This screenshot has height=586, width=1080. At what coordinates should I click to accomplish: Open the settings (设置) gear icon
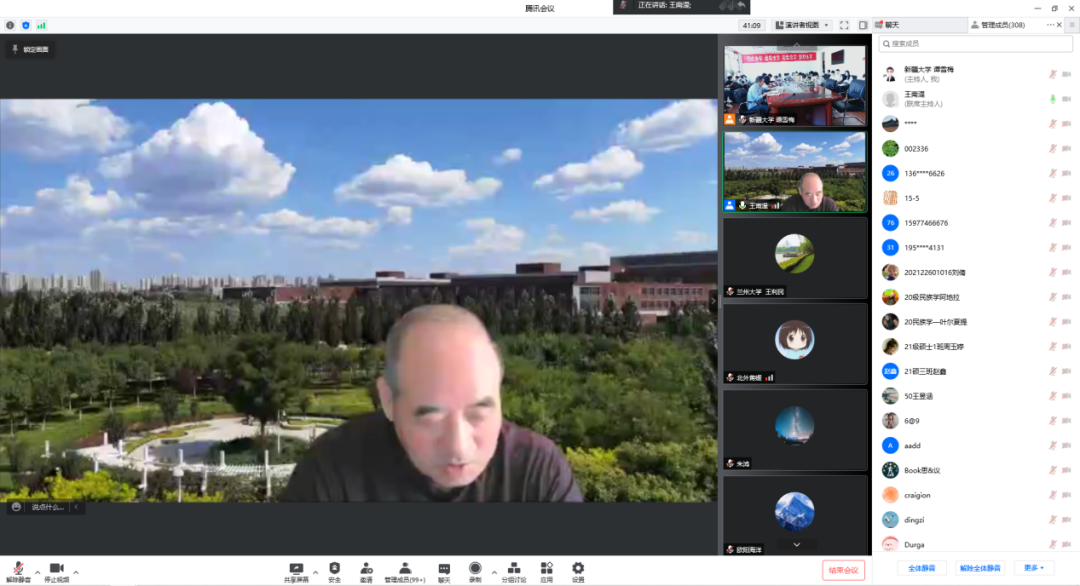[578, 567]
